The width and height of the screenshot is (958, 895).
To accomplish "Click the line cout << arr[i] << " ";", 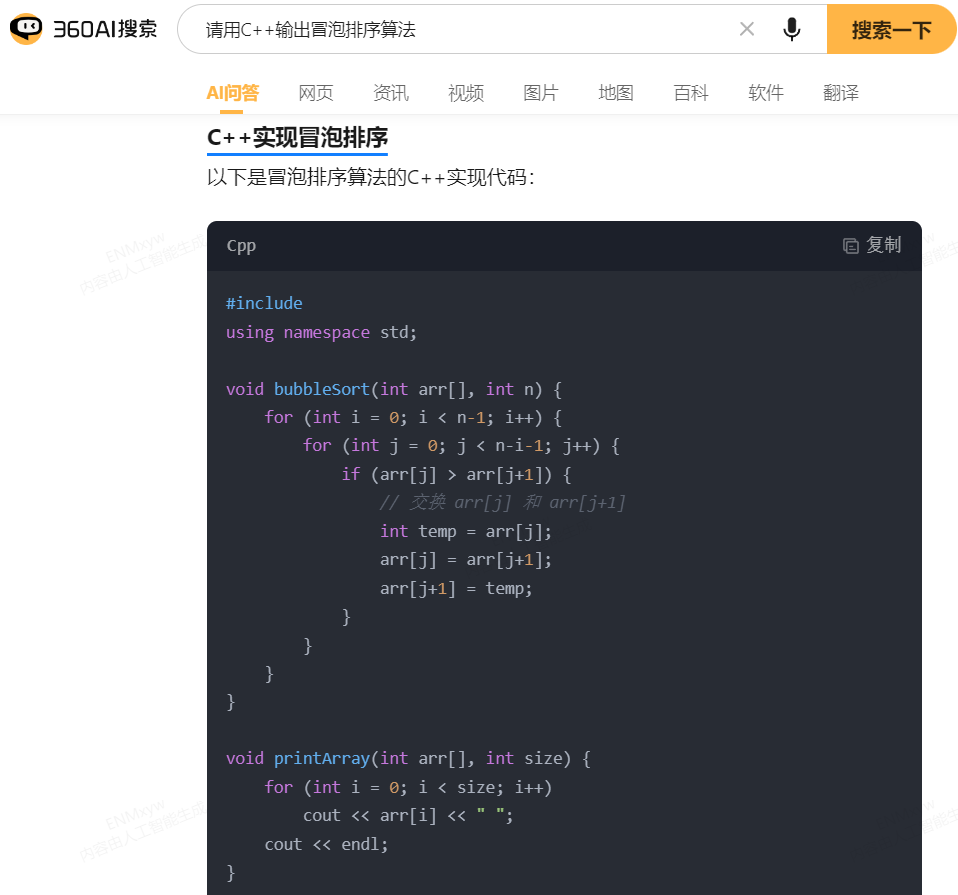I will [408, 816].
